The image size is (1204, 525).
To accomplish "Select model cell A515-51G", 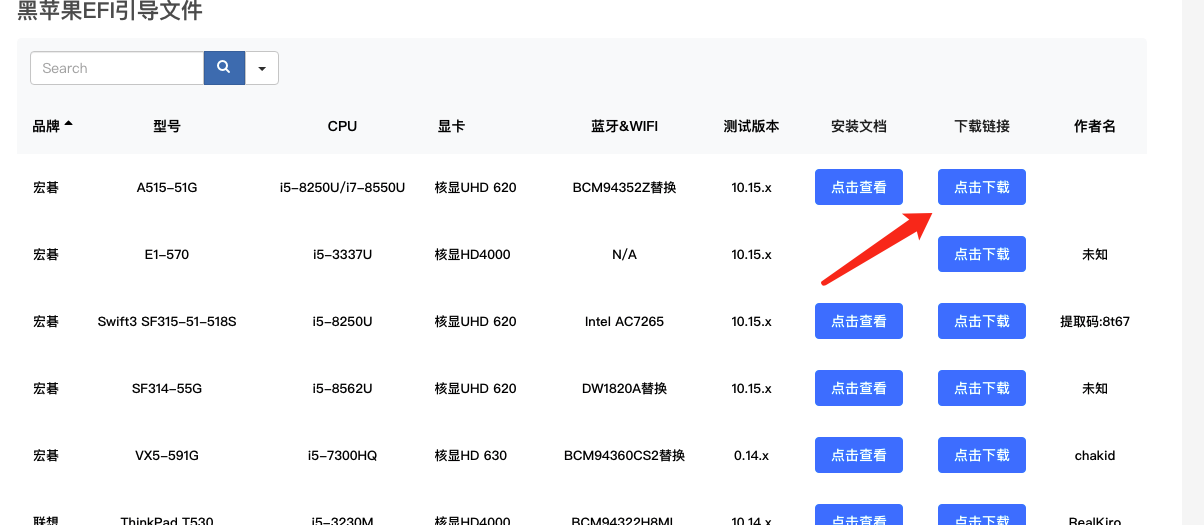I will pos(167,187).
